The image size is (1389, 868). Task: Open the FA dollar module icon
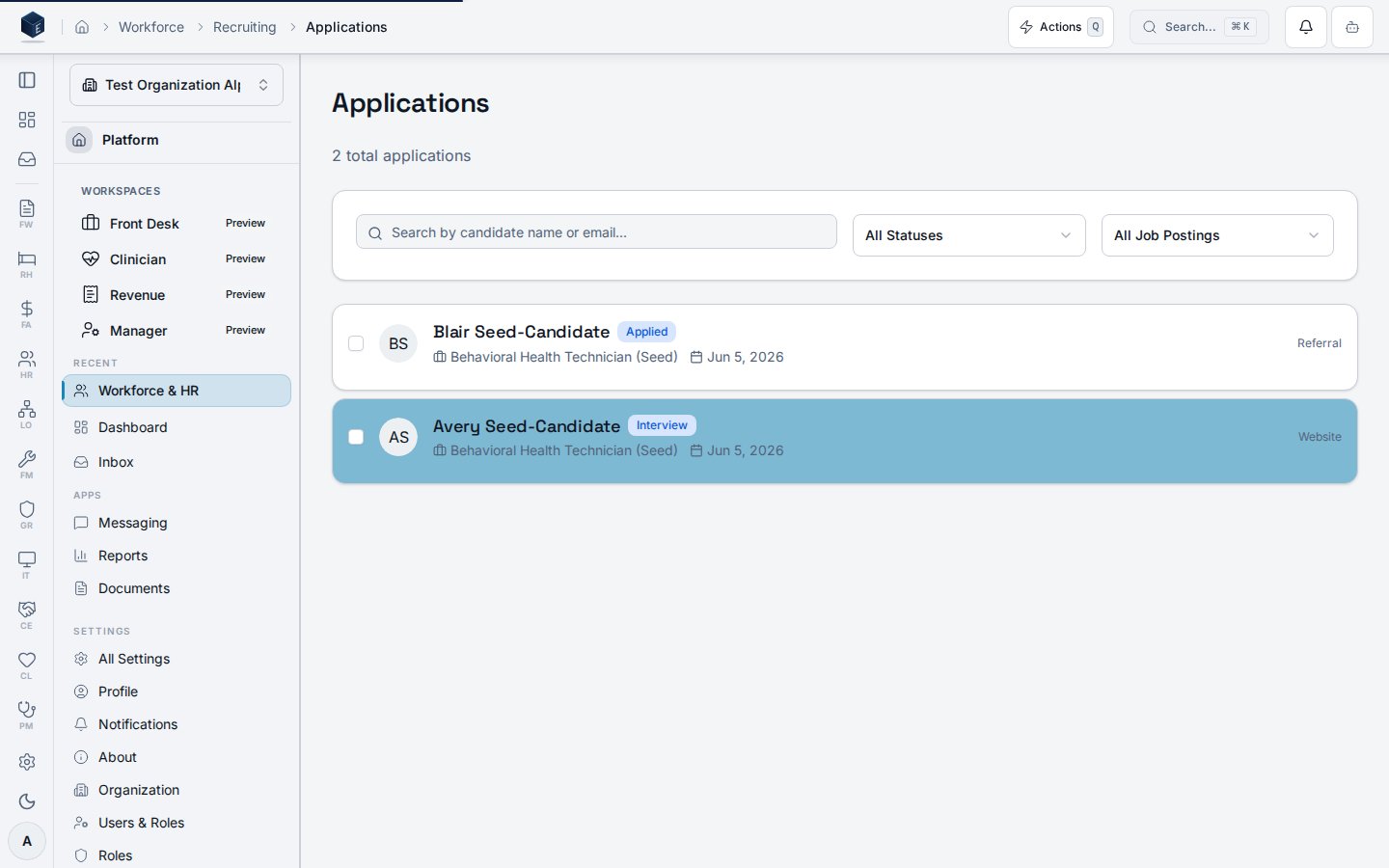27,313
